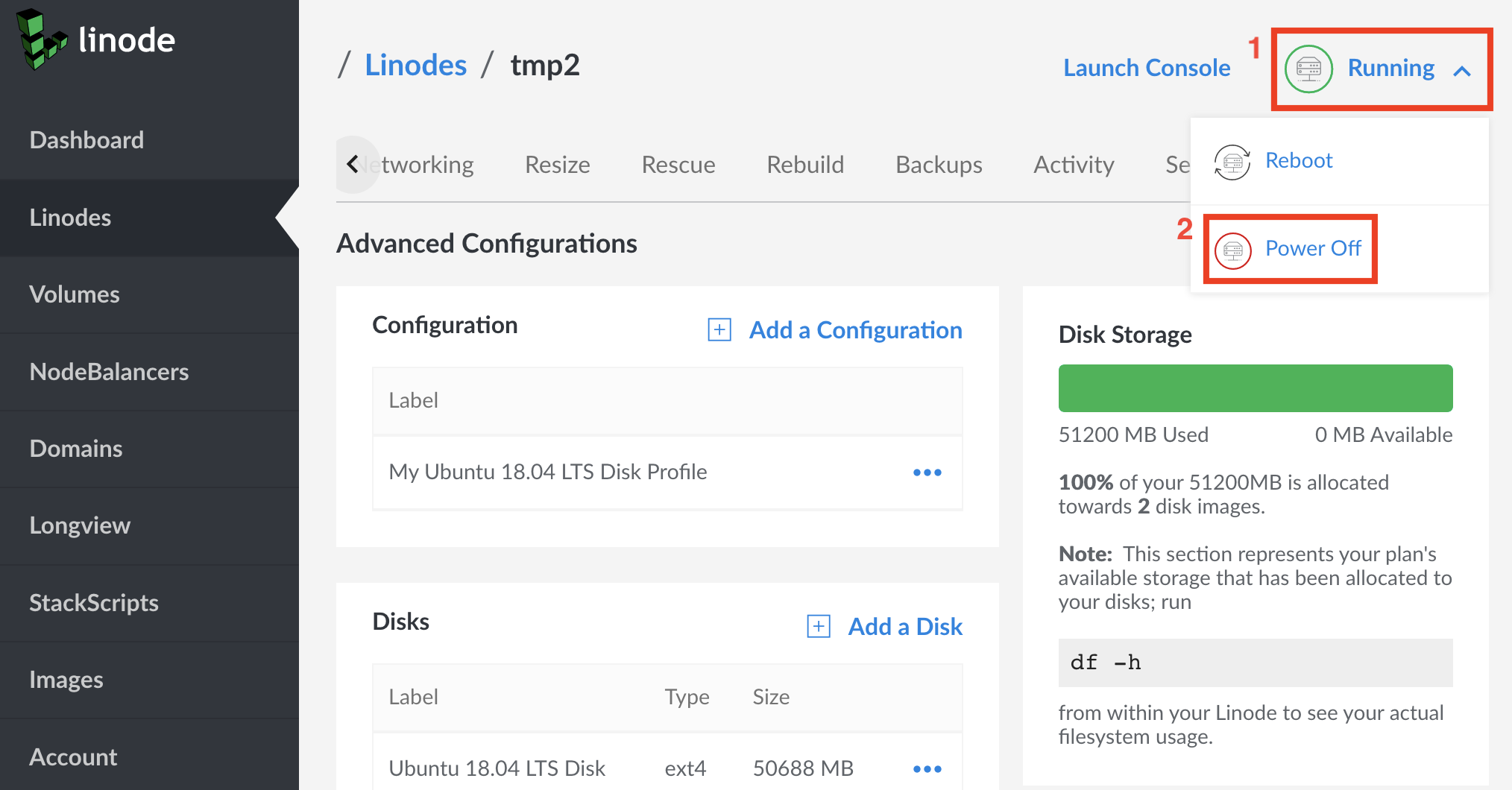Open actions menu for My Ubuntu 18.04 LTS Disk Profile
1512x790 pixels.
(x=927, y=473)
